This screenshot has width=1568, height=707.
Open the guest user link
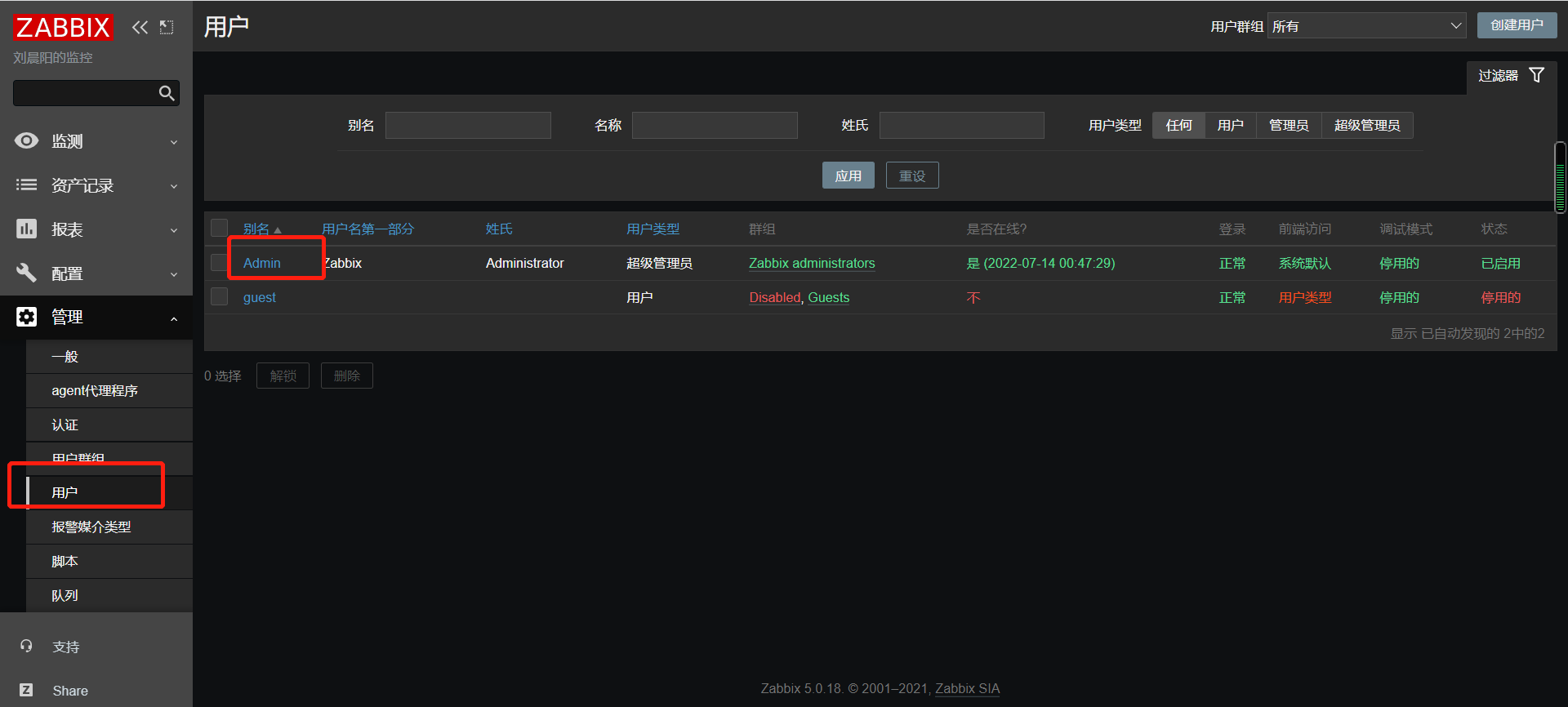click(x=260, y=298)
